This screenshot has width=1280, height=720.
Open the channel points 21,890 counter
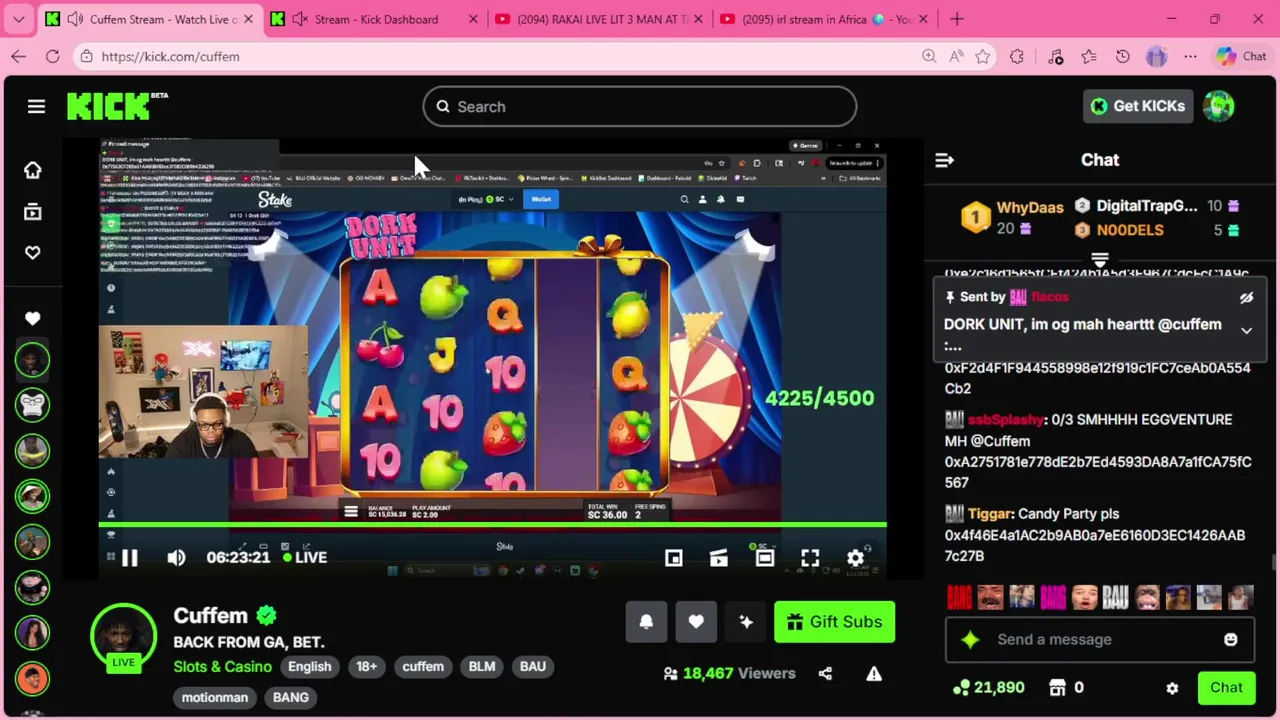(989, 688)
